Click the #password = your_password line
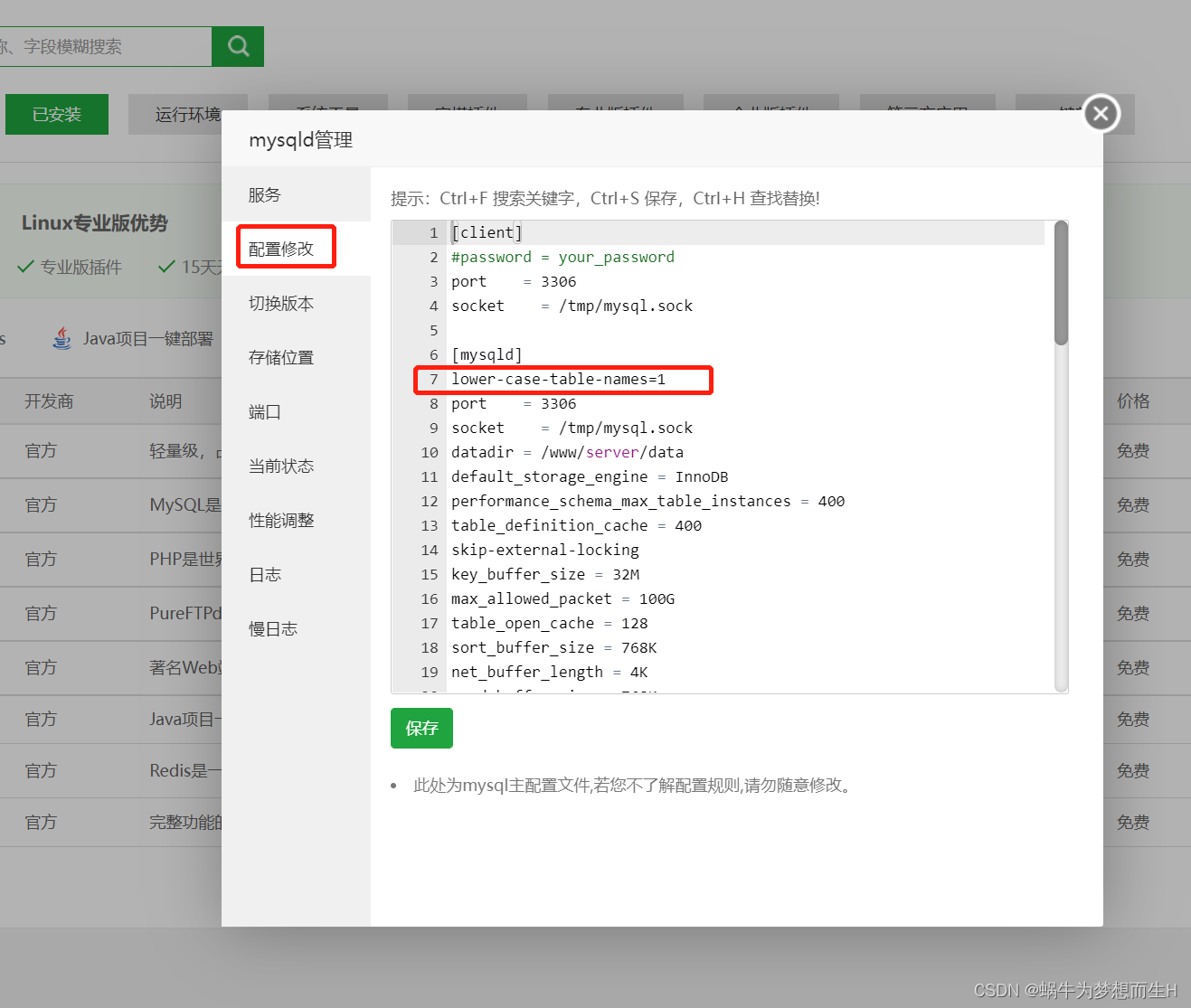1191x1008 pixels. (562, 257)
